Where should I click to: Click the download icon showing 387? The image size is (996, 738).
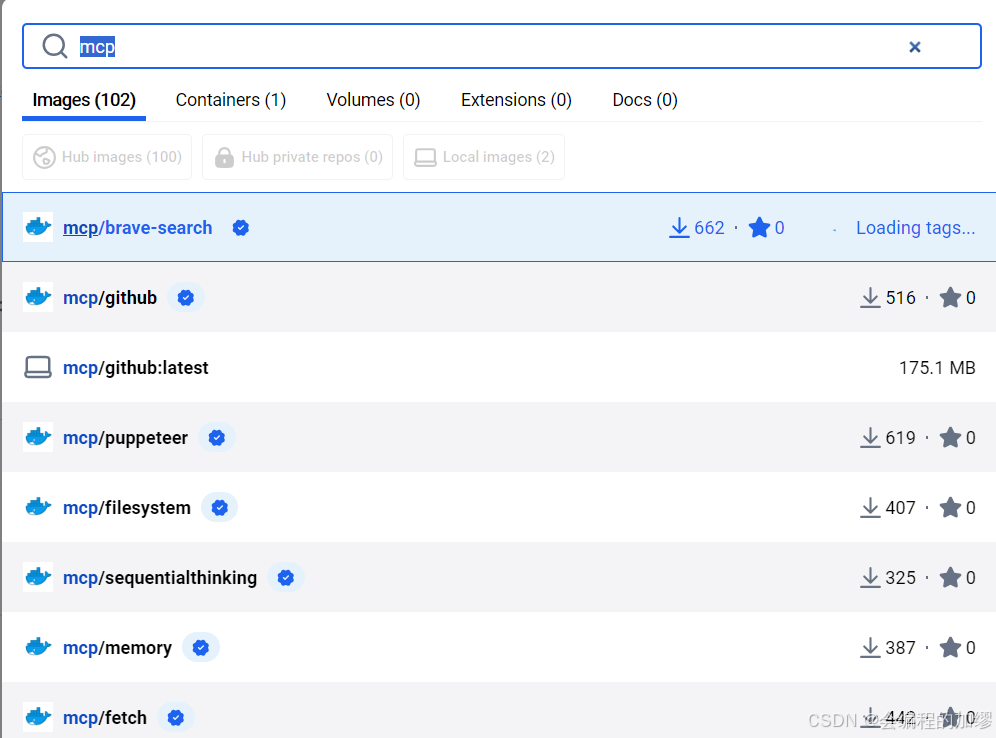870,647
